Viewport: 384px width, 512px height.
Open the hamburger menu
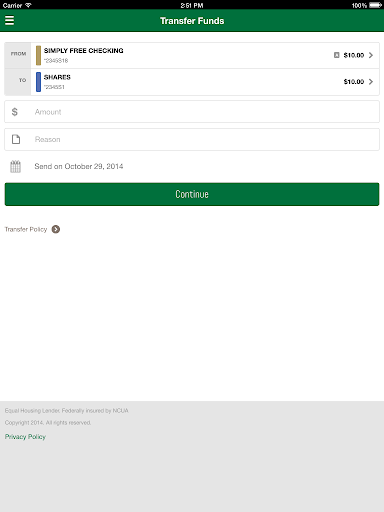tap(9, 20)
